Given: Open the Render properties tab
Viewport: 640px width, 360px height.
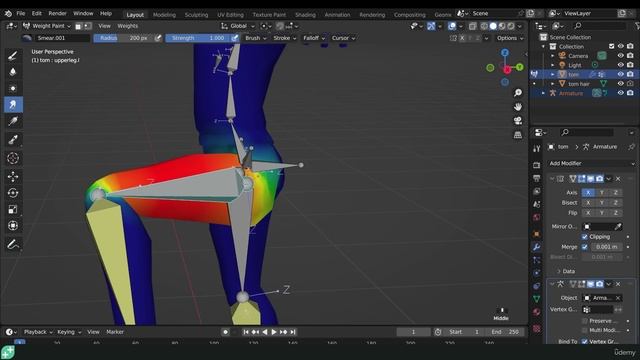Looking at the screenshot, I should coord(537,165).
